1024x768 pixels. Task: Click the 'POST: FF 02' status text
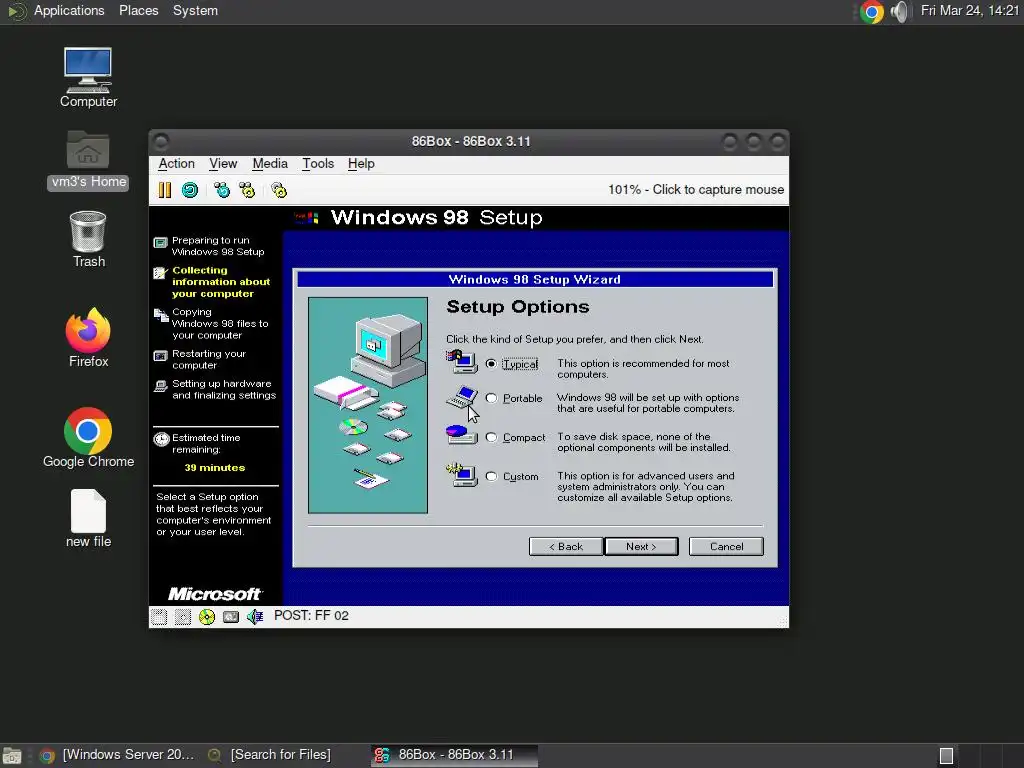click(x=311, y=616)
